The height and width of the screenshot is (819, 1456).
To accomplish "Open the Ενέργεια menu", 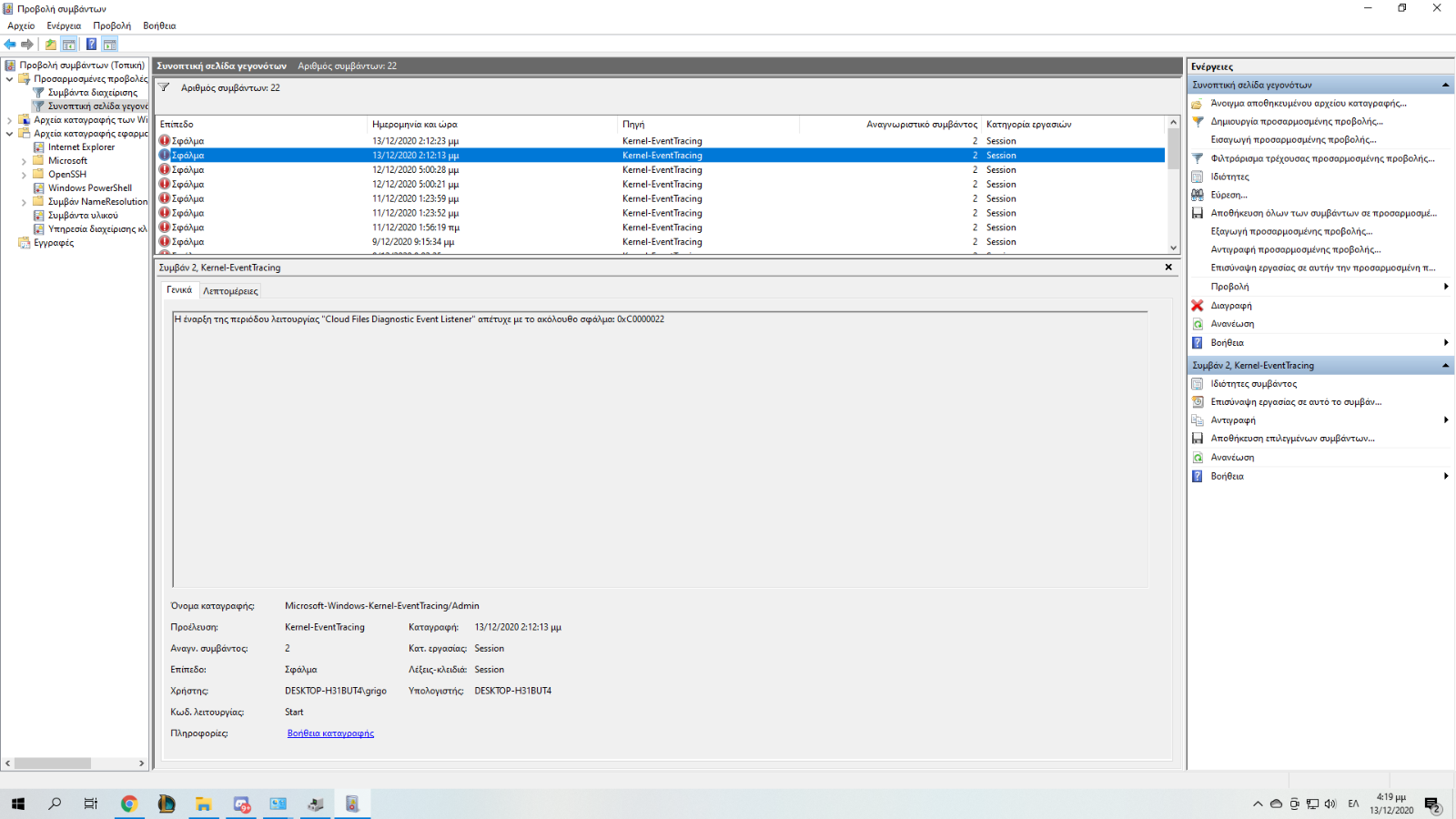I will [64, 25].
